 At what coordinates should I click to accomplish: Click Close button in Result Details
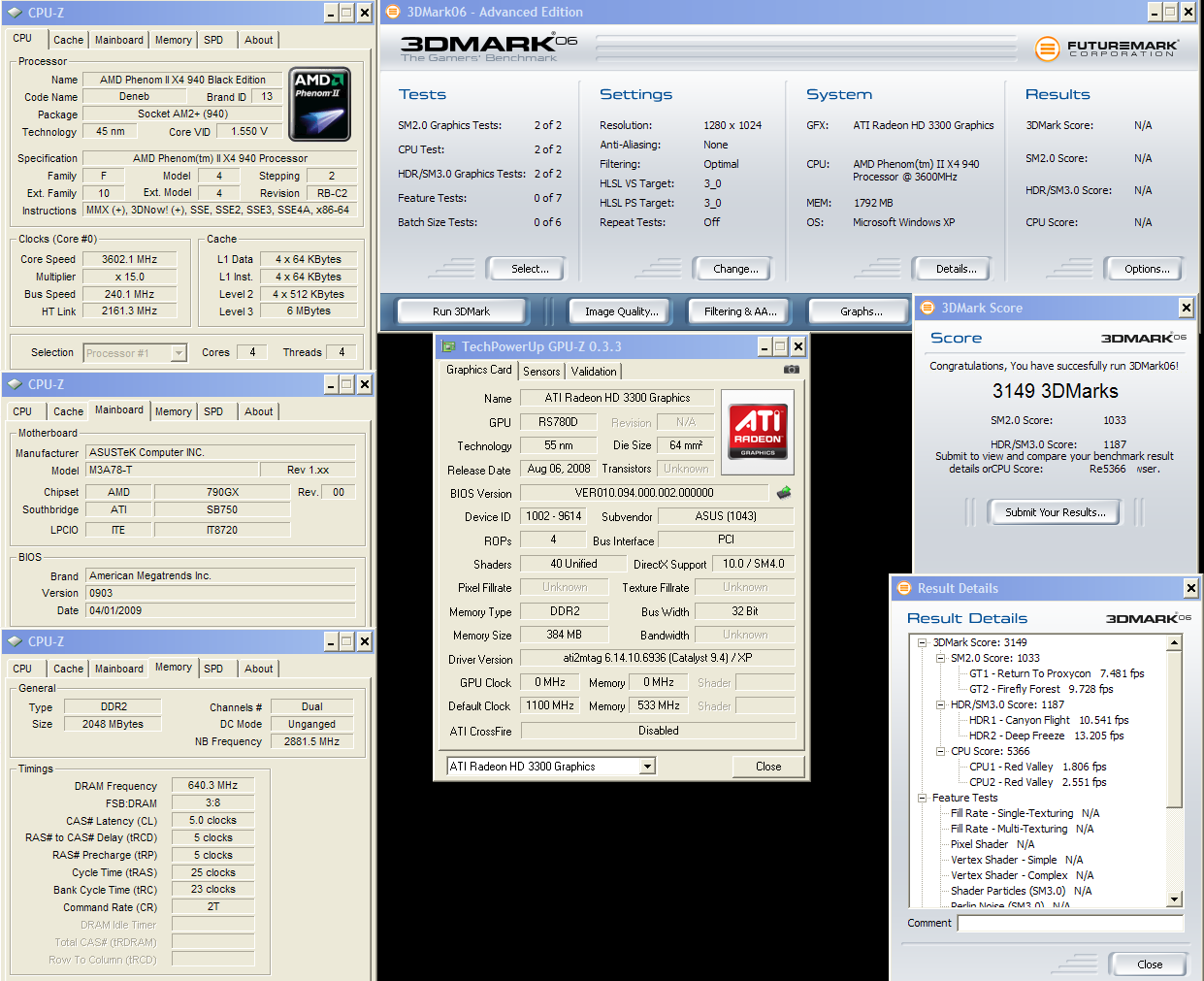(1150, 965)
